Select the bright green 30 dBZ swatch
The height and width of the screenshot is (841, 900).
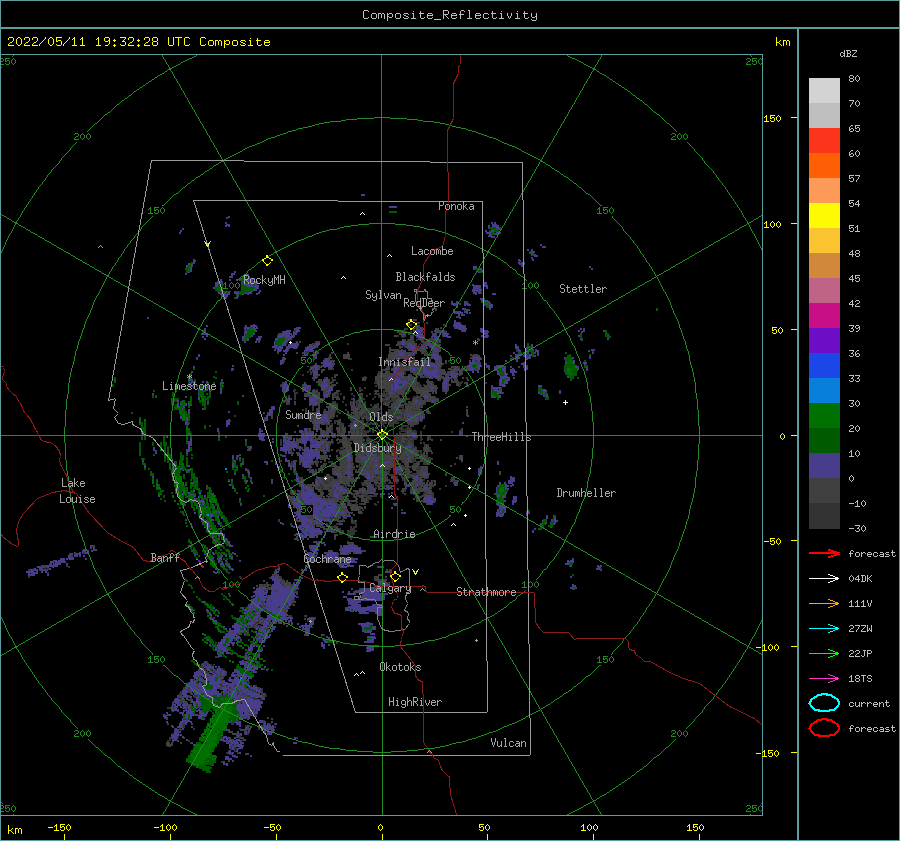[824, 416]
